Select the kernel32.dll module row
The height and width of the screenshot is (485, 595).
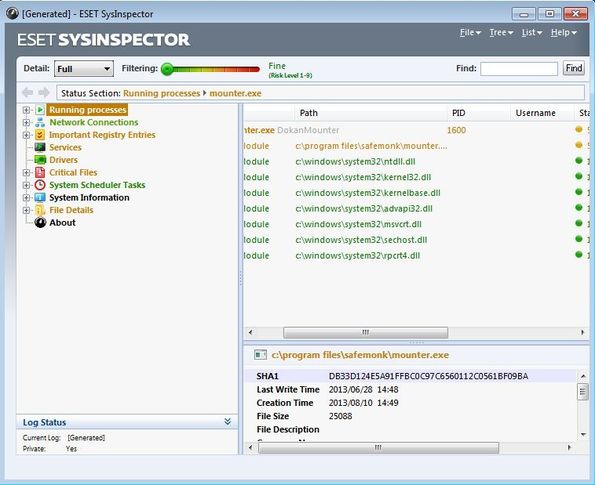pos(416,177)
